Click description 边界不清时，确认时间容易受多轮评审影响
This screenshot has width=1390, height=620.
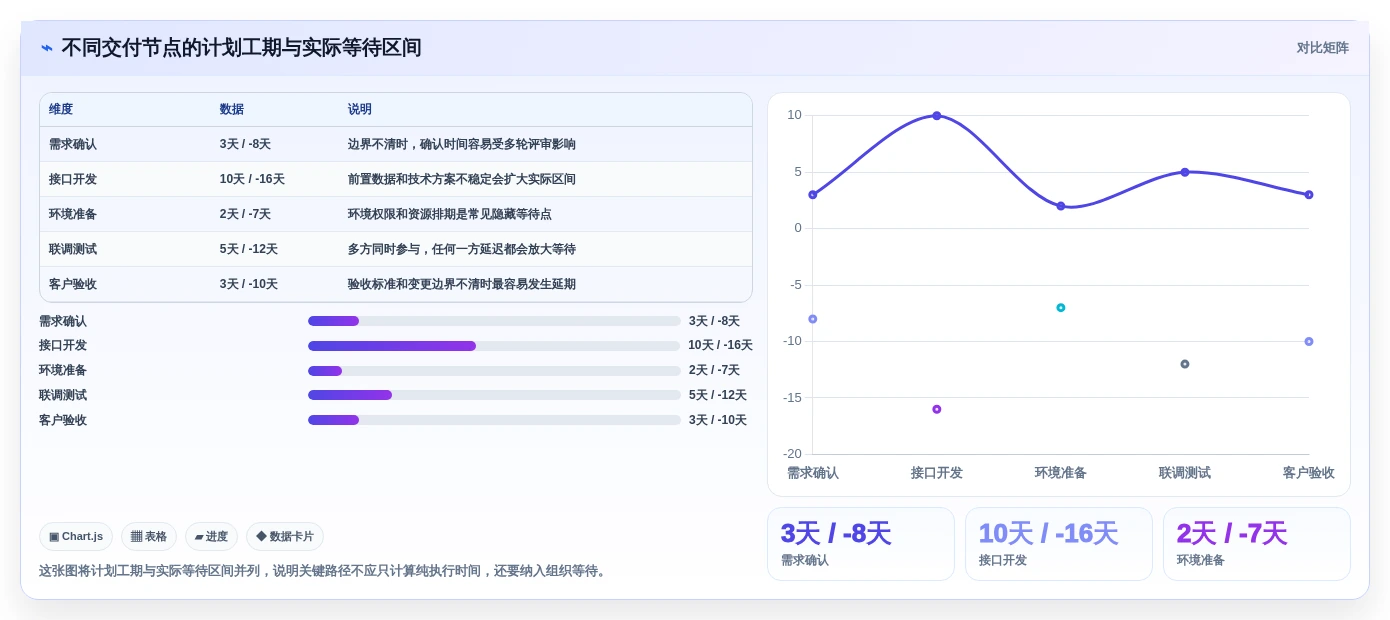click(462, 144)
